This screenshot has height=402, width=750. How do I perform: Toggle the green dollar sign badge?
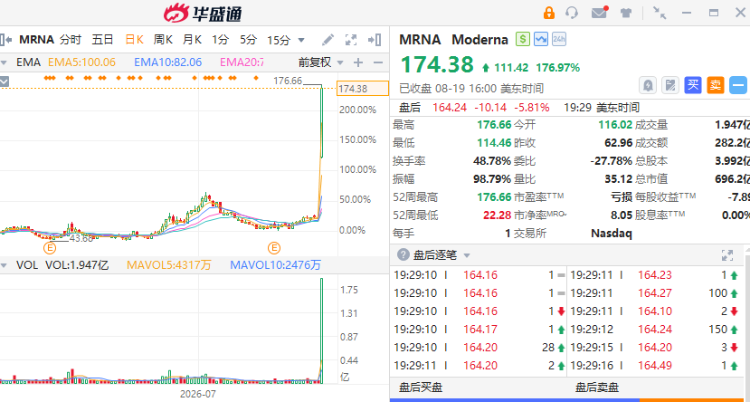click(522, 39)
